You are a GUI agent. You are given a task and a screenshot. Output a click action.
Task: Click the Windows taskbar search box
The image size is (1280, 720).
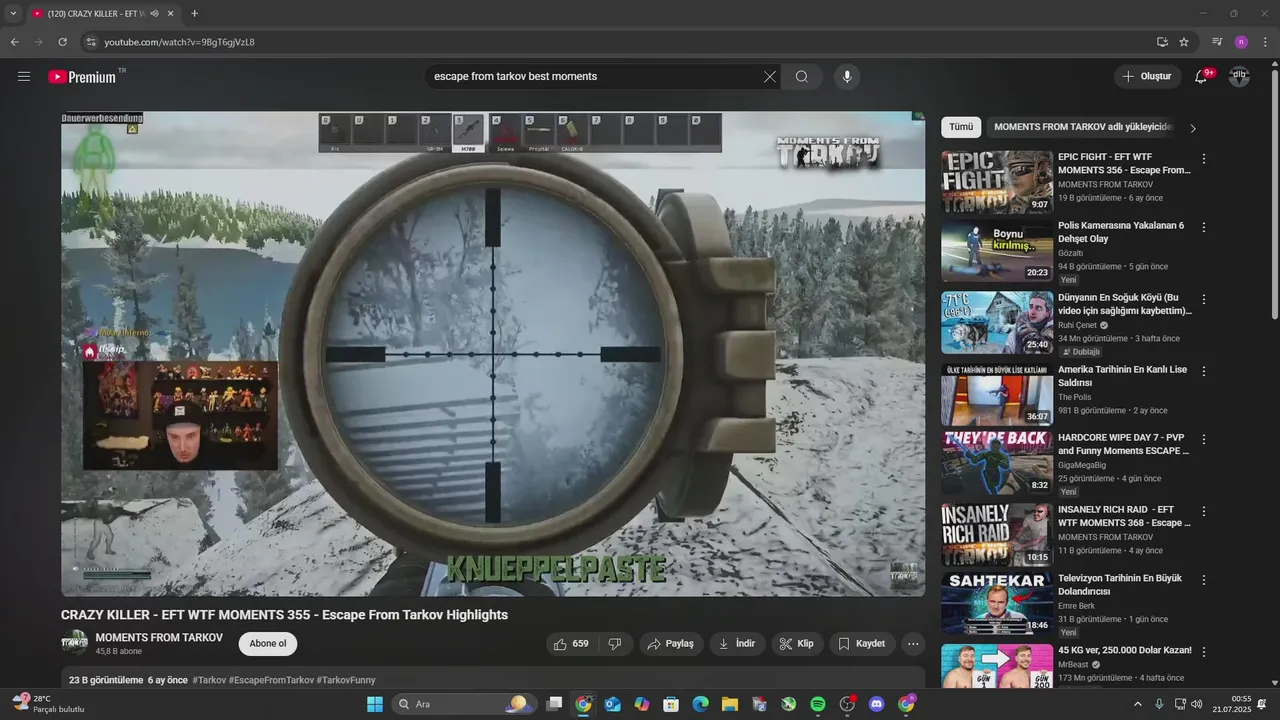[x=465, y=704]
